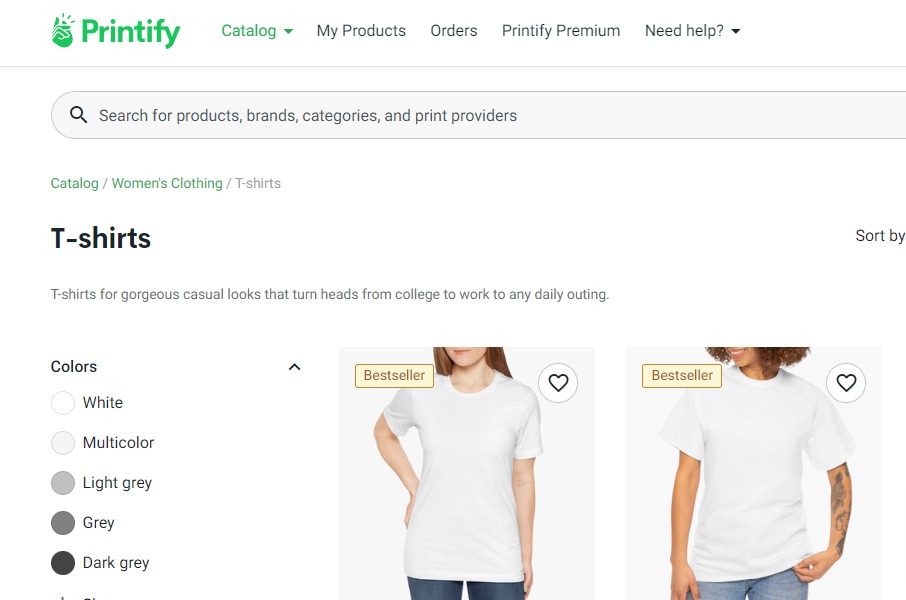Go to My Products
The image size is (906, 600).
tap(361, 31)
